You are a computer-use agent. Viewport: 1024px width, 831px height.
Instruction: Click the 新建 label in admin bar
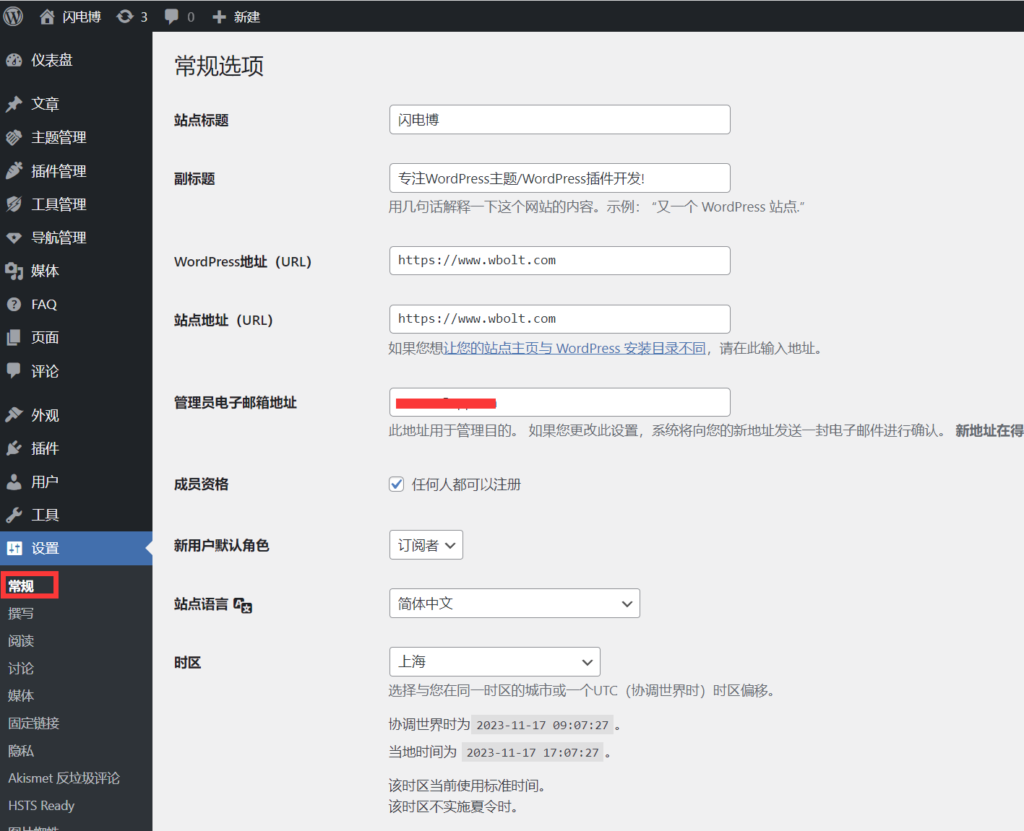pos(247,17)
